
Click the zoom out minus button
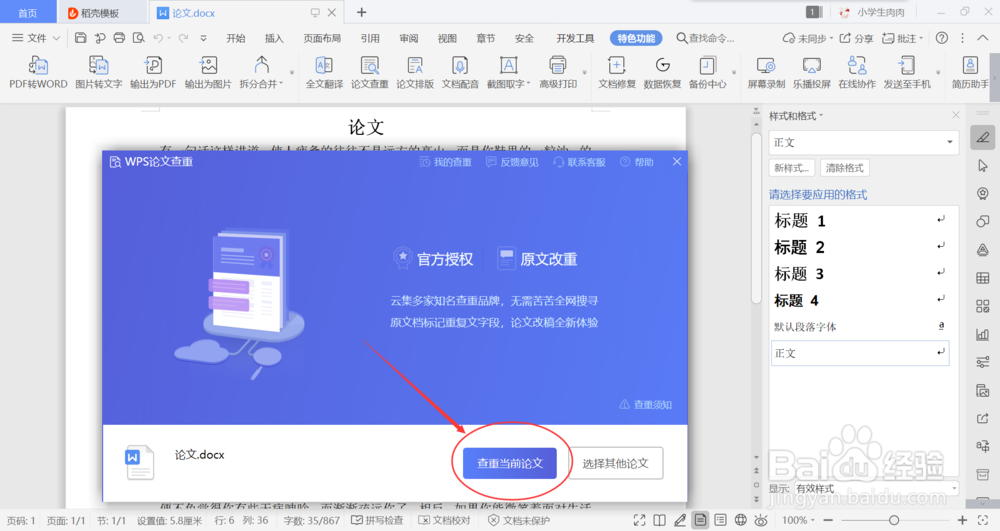[x=828, y=520]
